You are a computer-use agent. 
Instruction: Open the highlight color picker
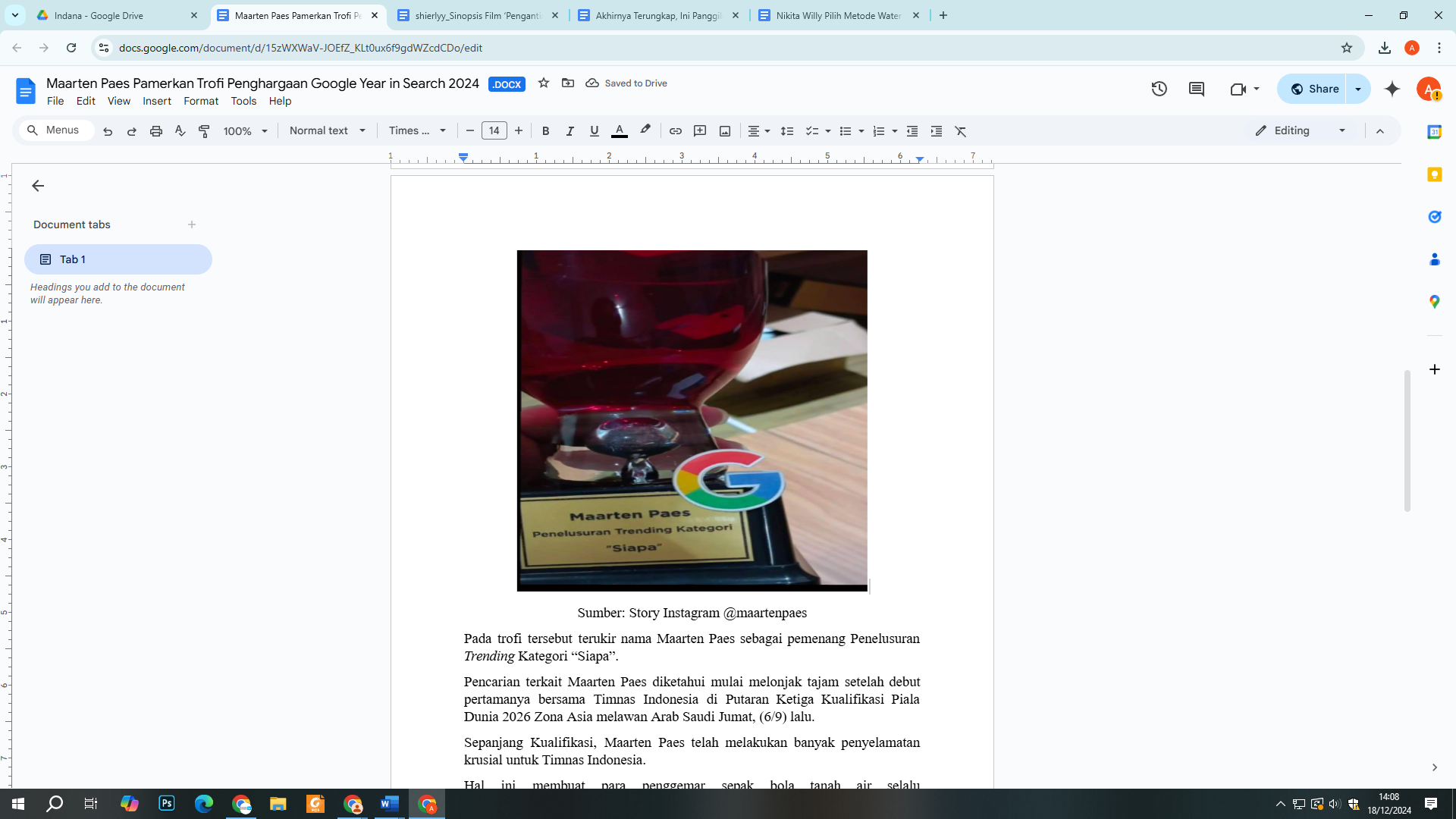[x=645, y=131]
